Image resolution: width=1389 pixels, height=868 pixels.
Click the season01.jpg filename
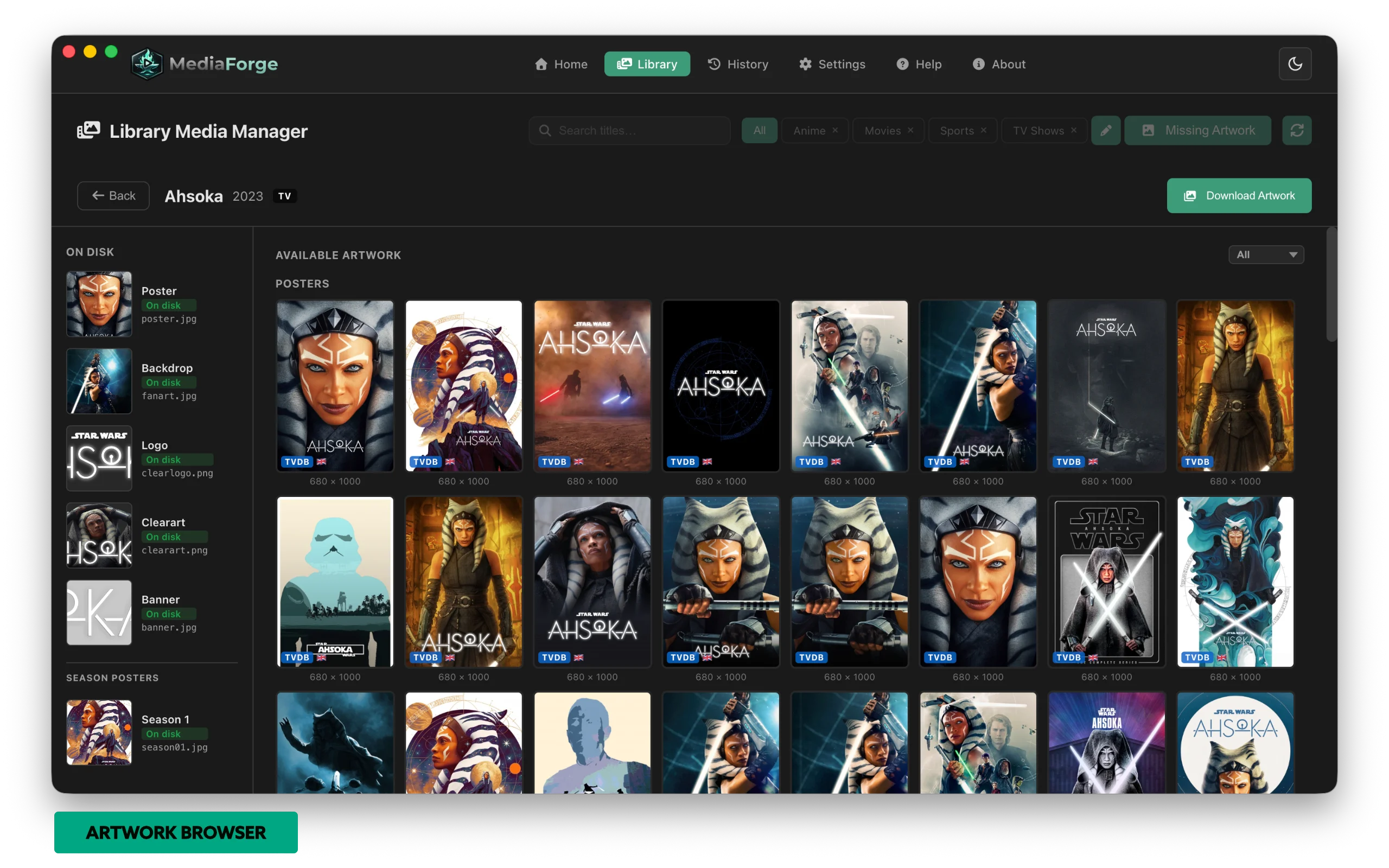point(175,747)
